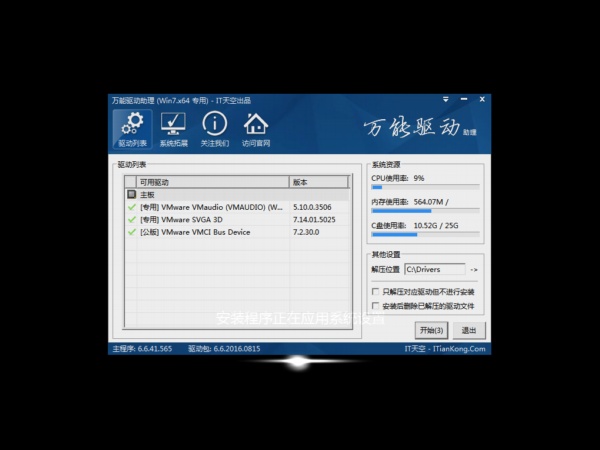The height and width of the screenshot is (450, 600).
Task: Click the CPU使用率 progress bar
Action: click(x=425, y=187)
